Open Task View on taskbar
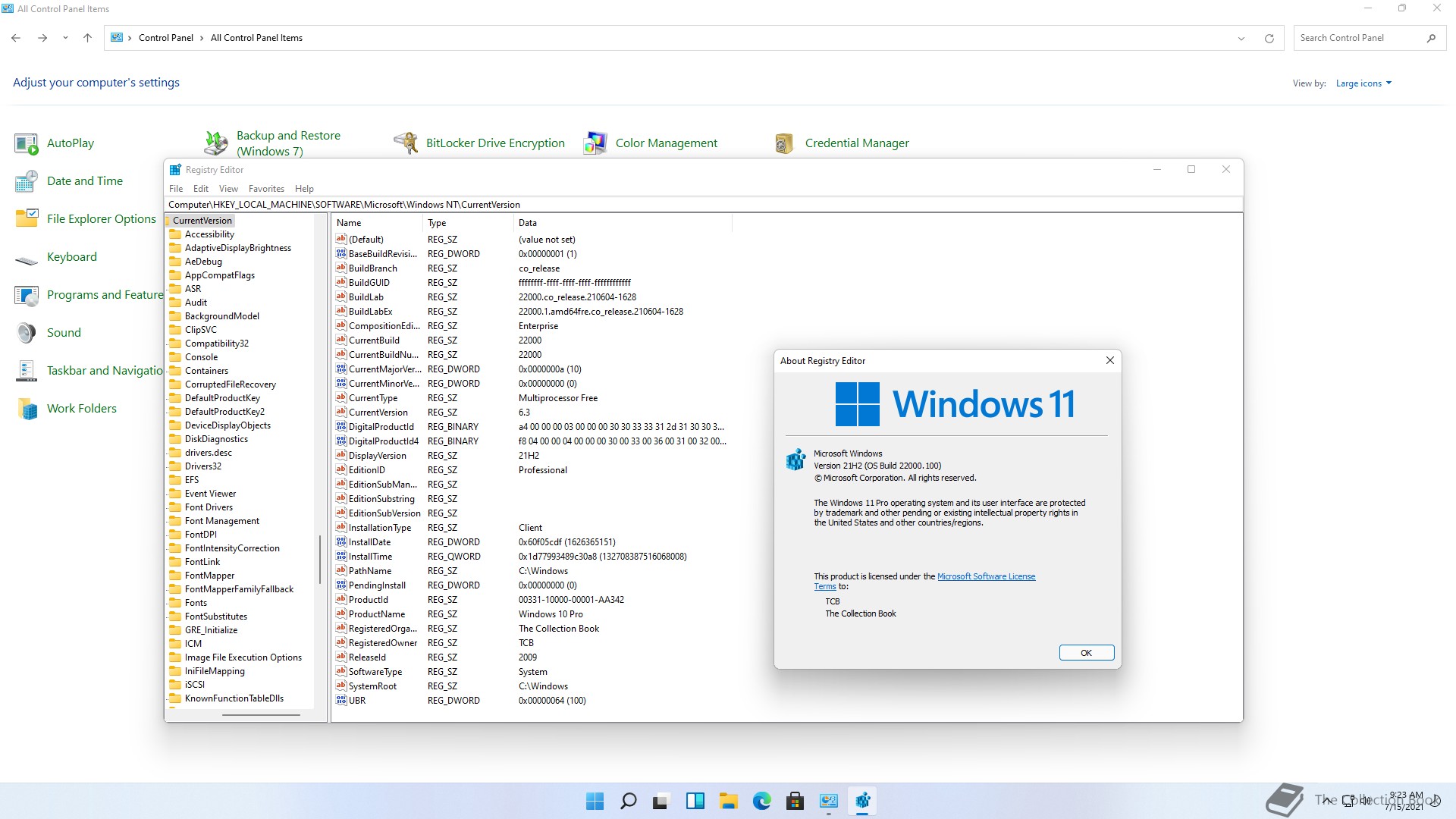The width and height of the screenshot is (1456, 819). tap(662, 801)
